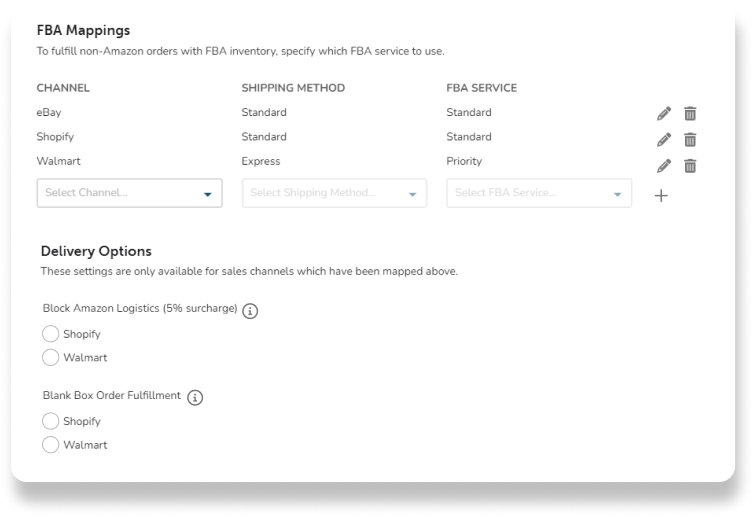
Task: Show info for Blank Box Order Fulfillment
Action: 195,398
